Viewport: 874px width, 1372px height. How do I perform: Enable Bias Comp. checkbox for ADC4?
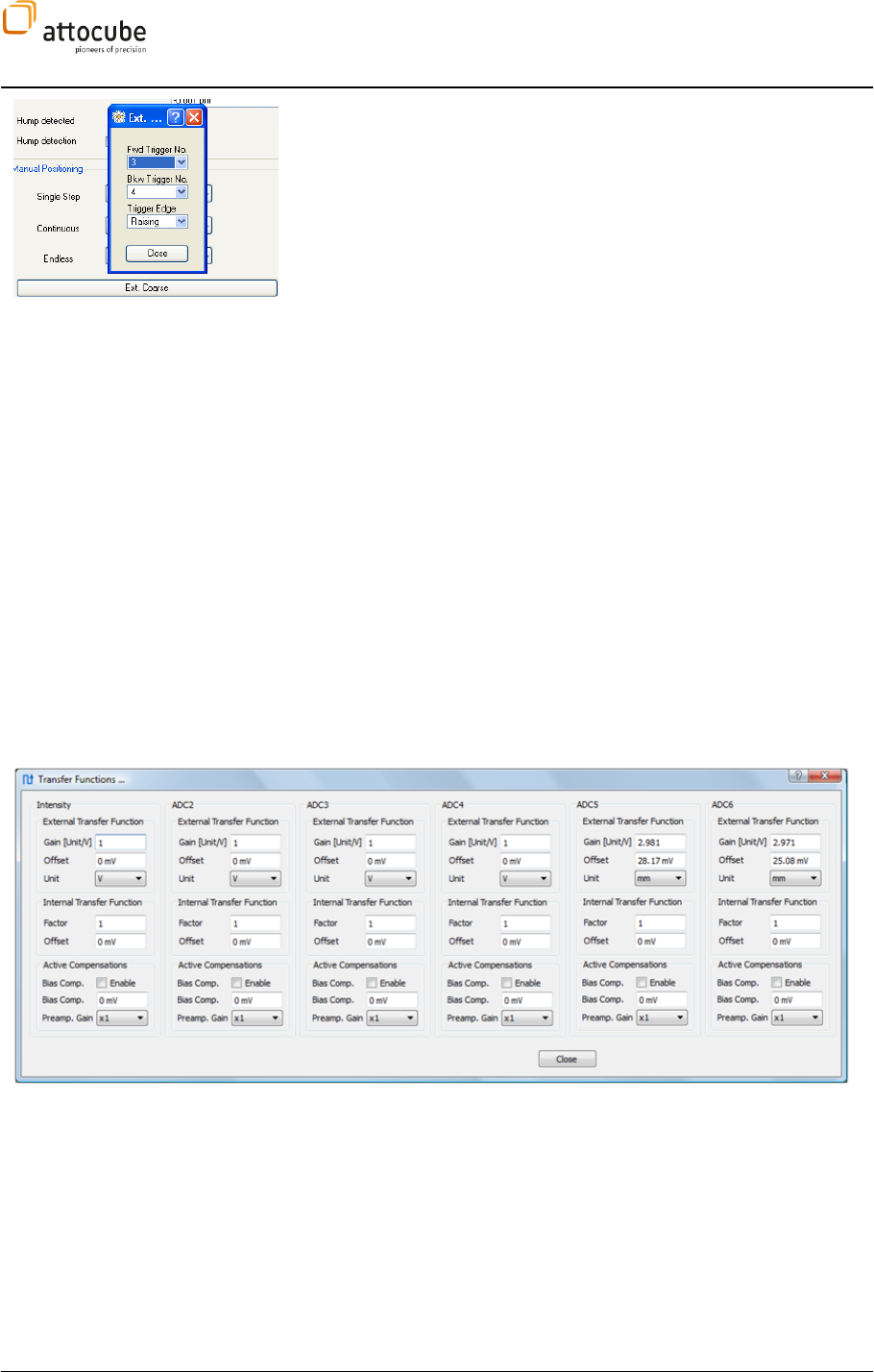(x=506, y=983)
